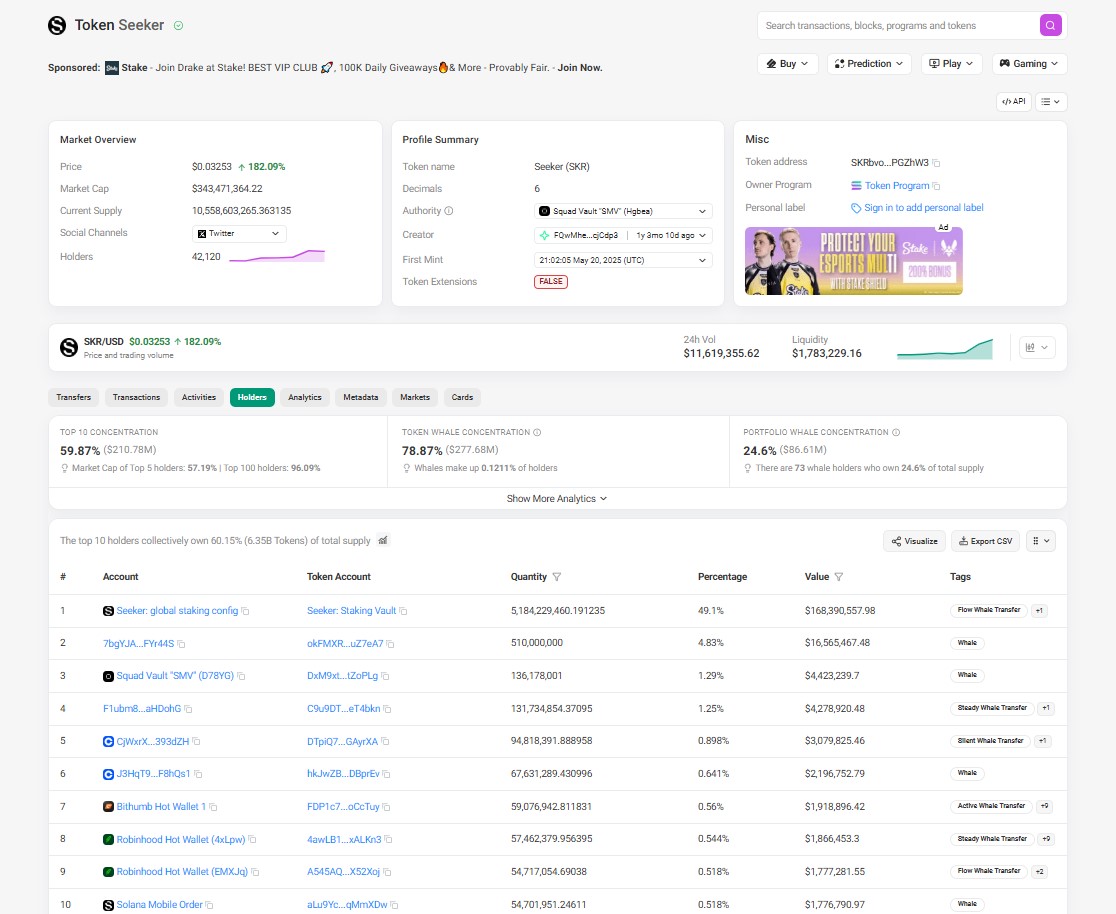Click the verified checkmark beside Token Seeker
Screen dimensions: 1116x914
click(x=179, y=26)
